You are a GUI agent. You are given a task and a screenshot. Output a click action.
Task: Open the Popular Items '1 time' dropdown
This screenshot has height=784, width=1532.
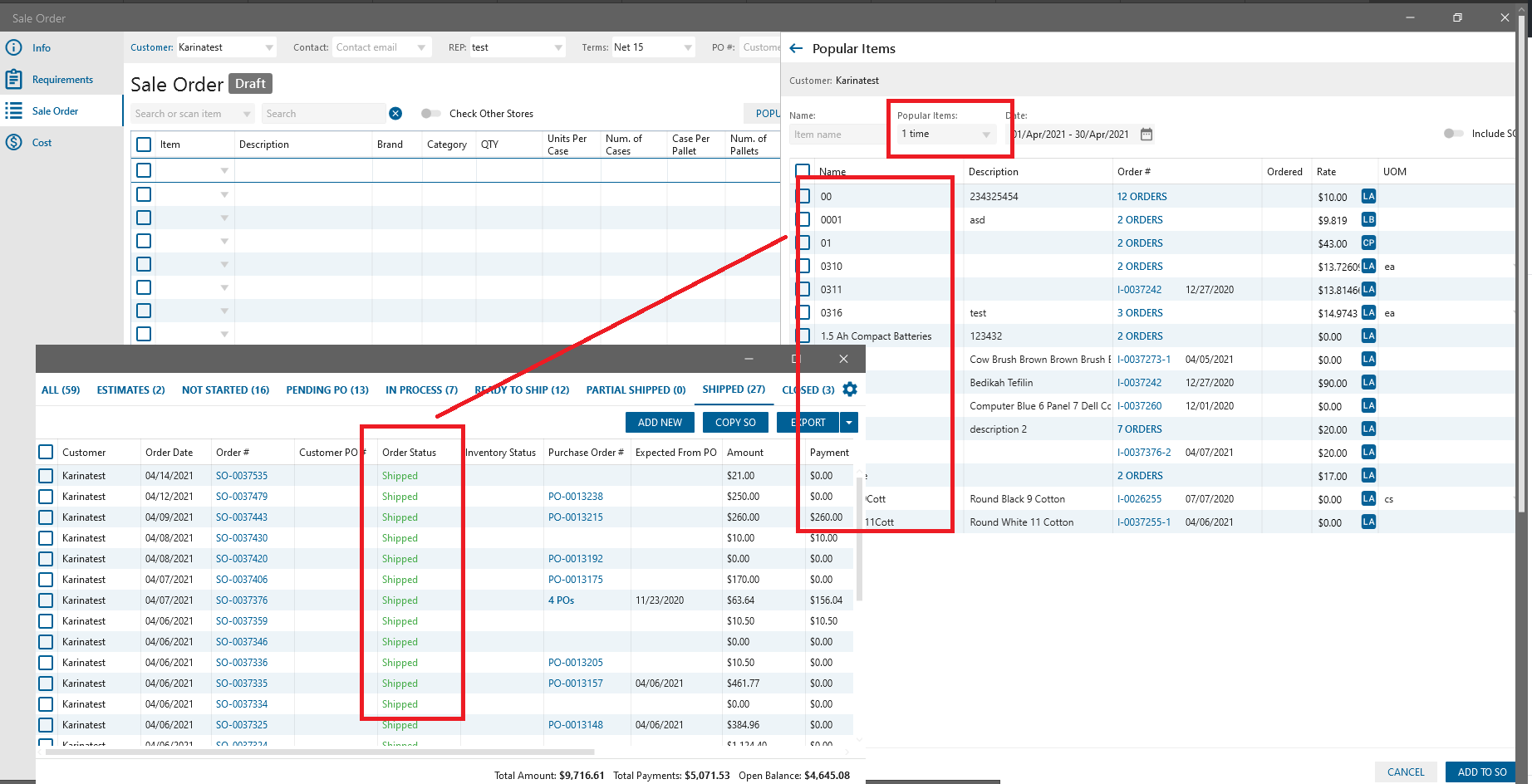click(x=945, y=134)
